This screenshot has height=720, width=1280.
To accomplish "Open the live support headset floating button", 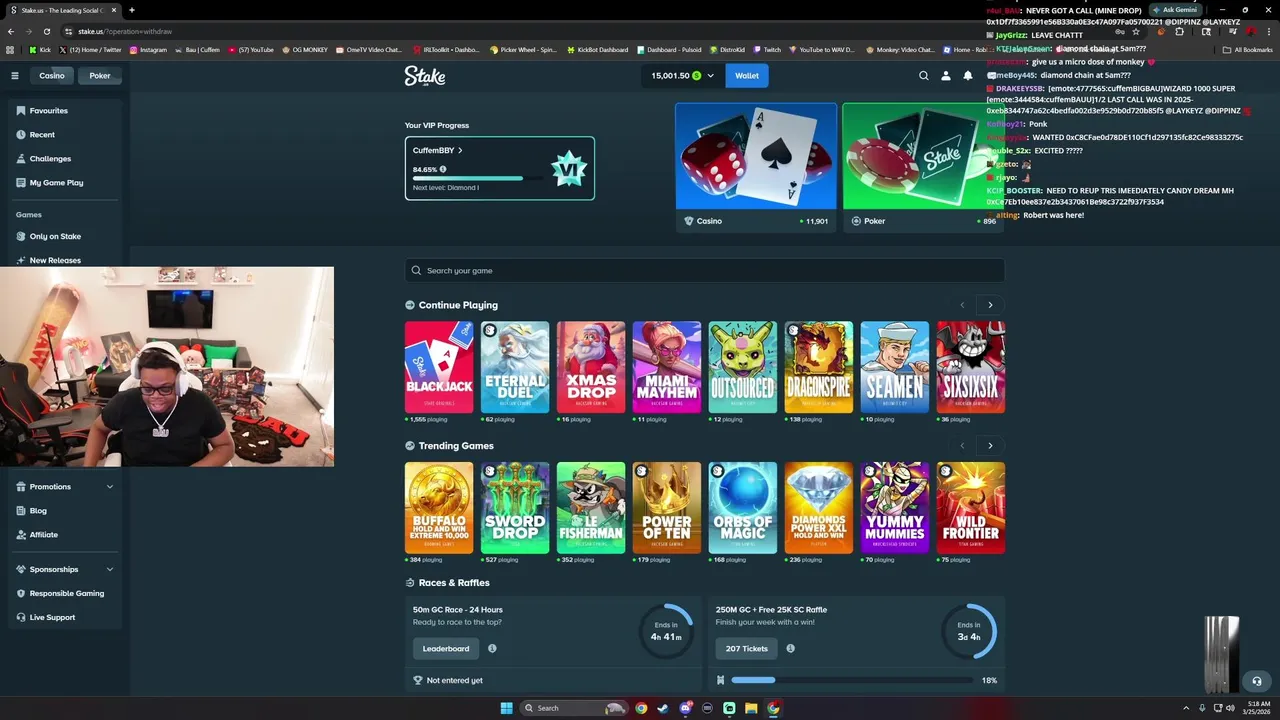I will [1257, 681].
